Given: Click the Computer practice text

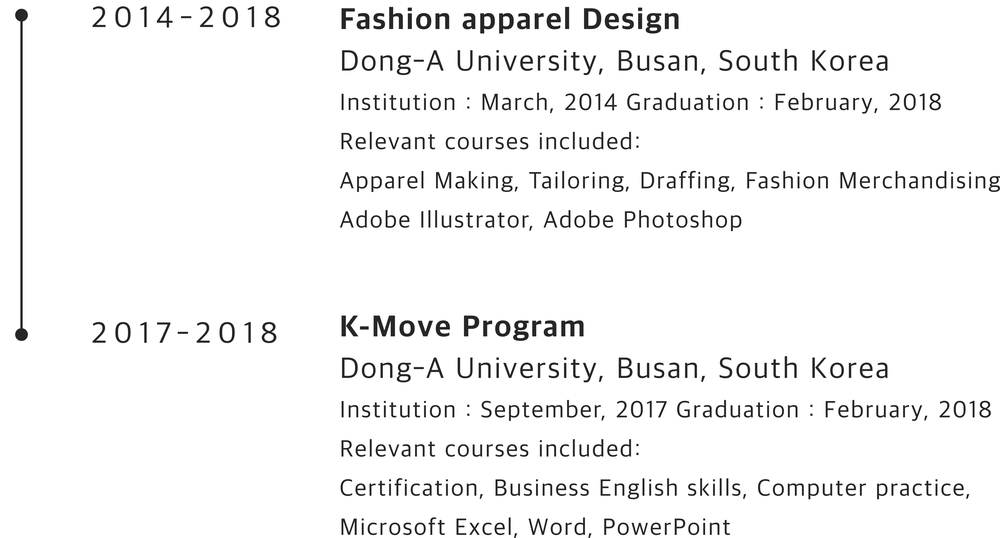Looking at the screenshot, I should 864,488.
